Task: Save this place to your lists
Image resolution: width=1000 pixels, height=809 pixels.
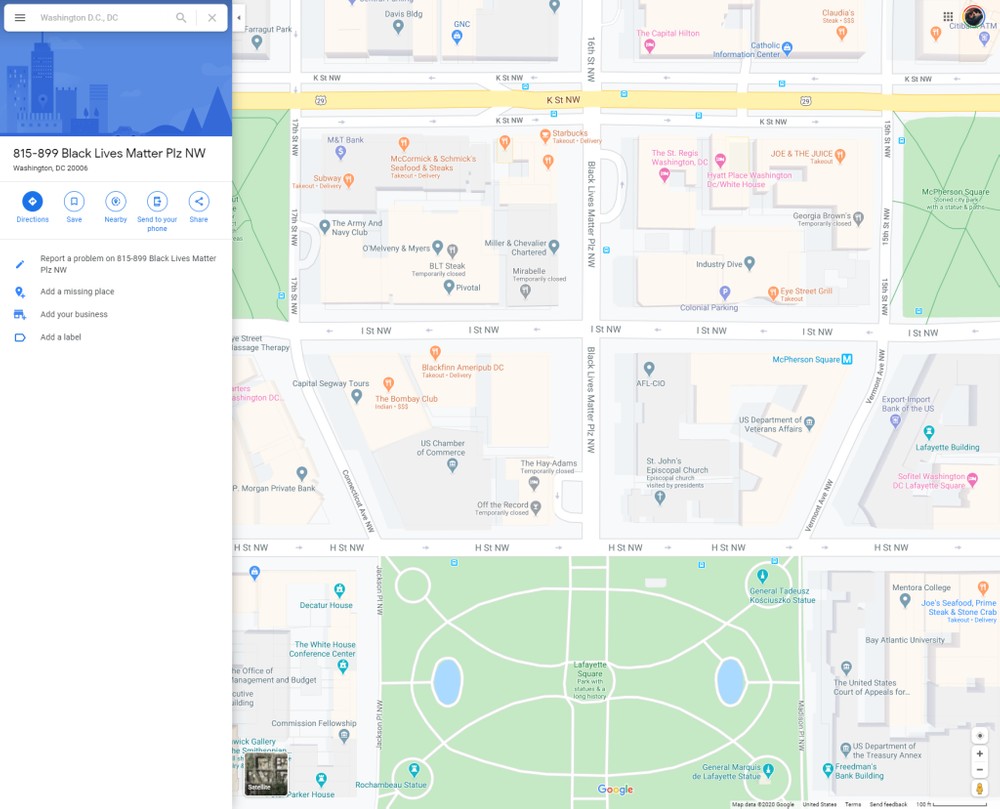Action: coord(74,202)
